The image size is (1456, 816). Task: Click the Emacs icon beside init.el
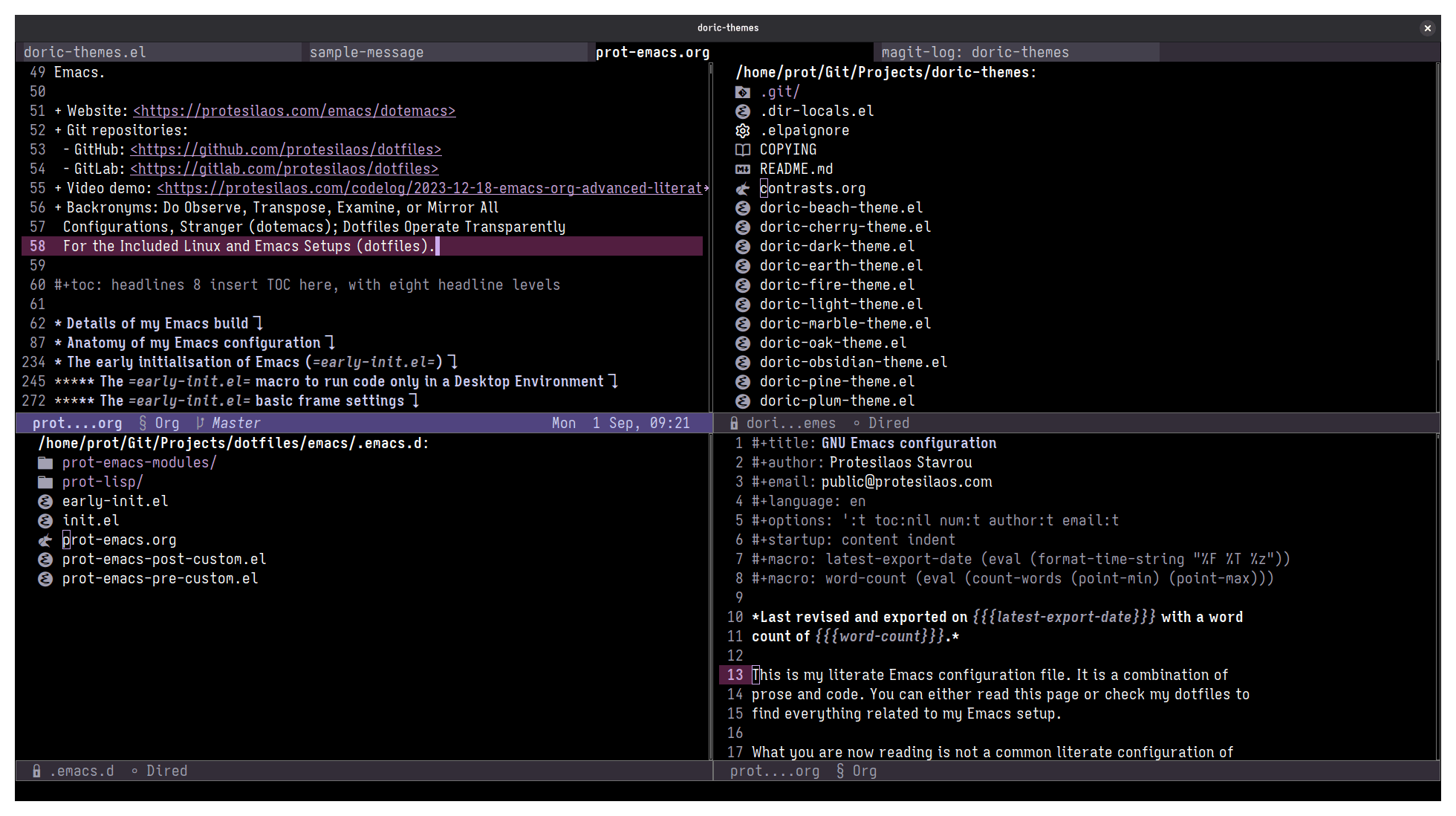point(45,521)
